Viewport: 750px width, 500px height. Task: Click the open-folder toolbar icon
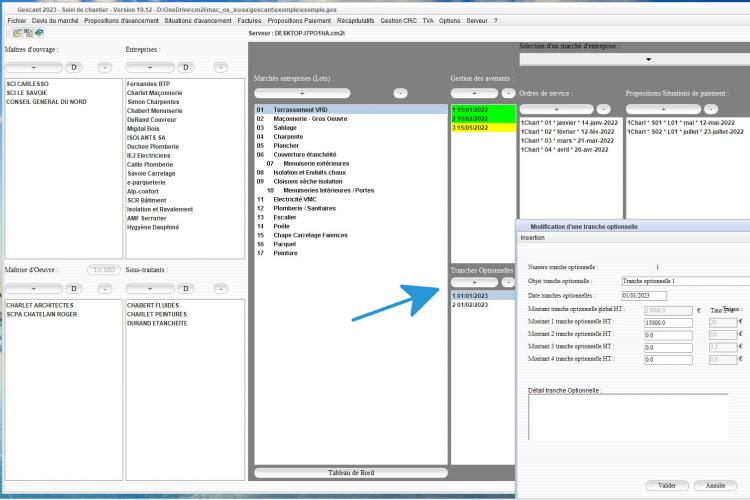17,33
